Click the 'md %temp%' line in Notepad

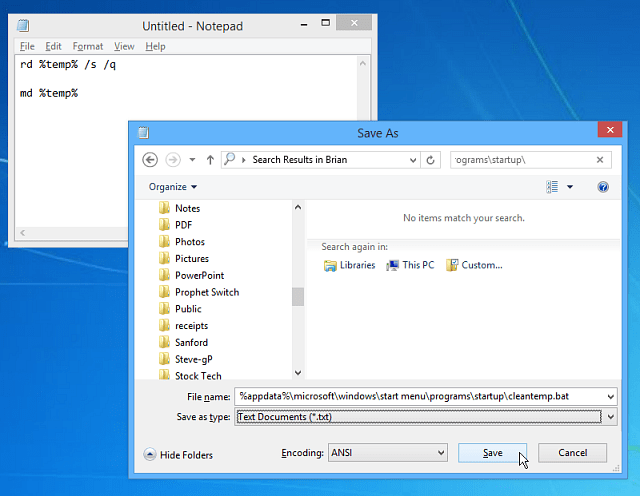pyautogui.click(x=49, y=93)
